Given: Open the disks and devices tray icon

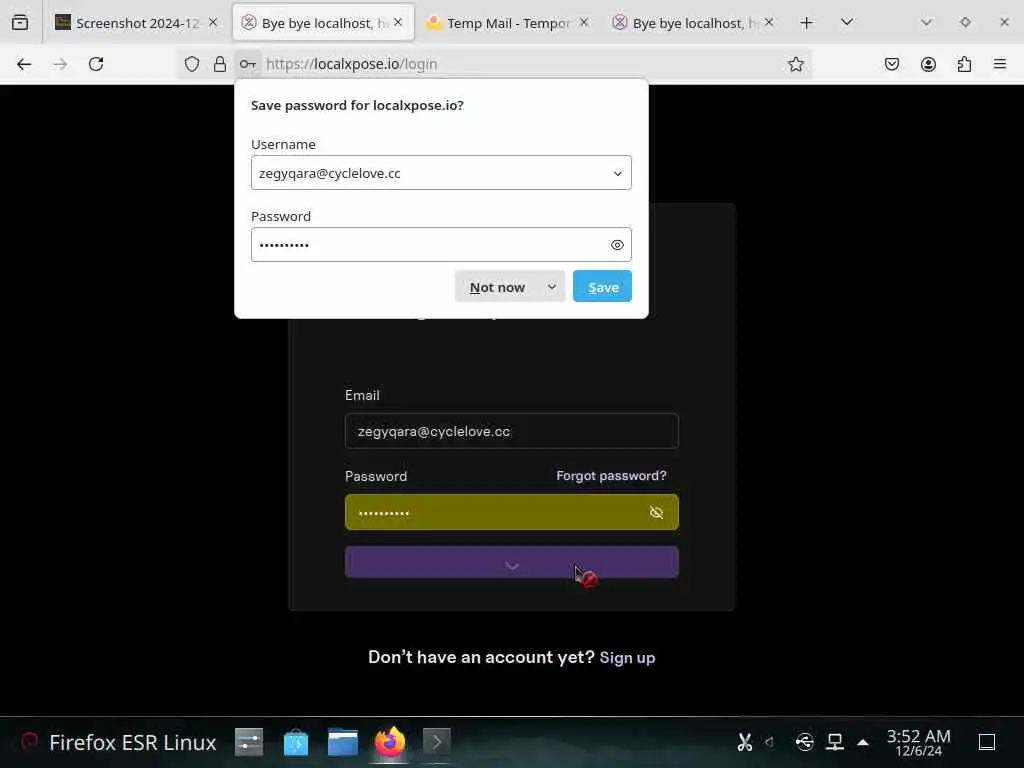Looking at the screenshot, I should tap(805, 743).
